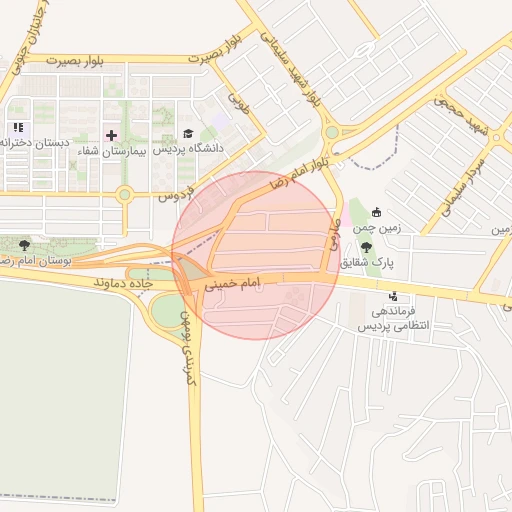The image size is (512, 512).
Task: Click the بلوار شهید سلیمانی street label
Action: pyautogui.click(x=290, y=69)
